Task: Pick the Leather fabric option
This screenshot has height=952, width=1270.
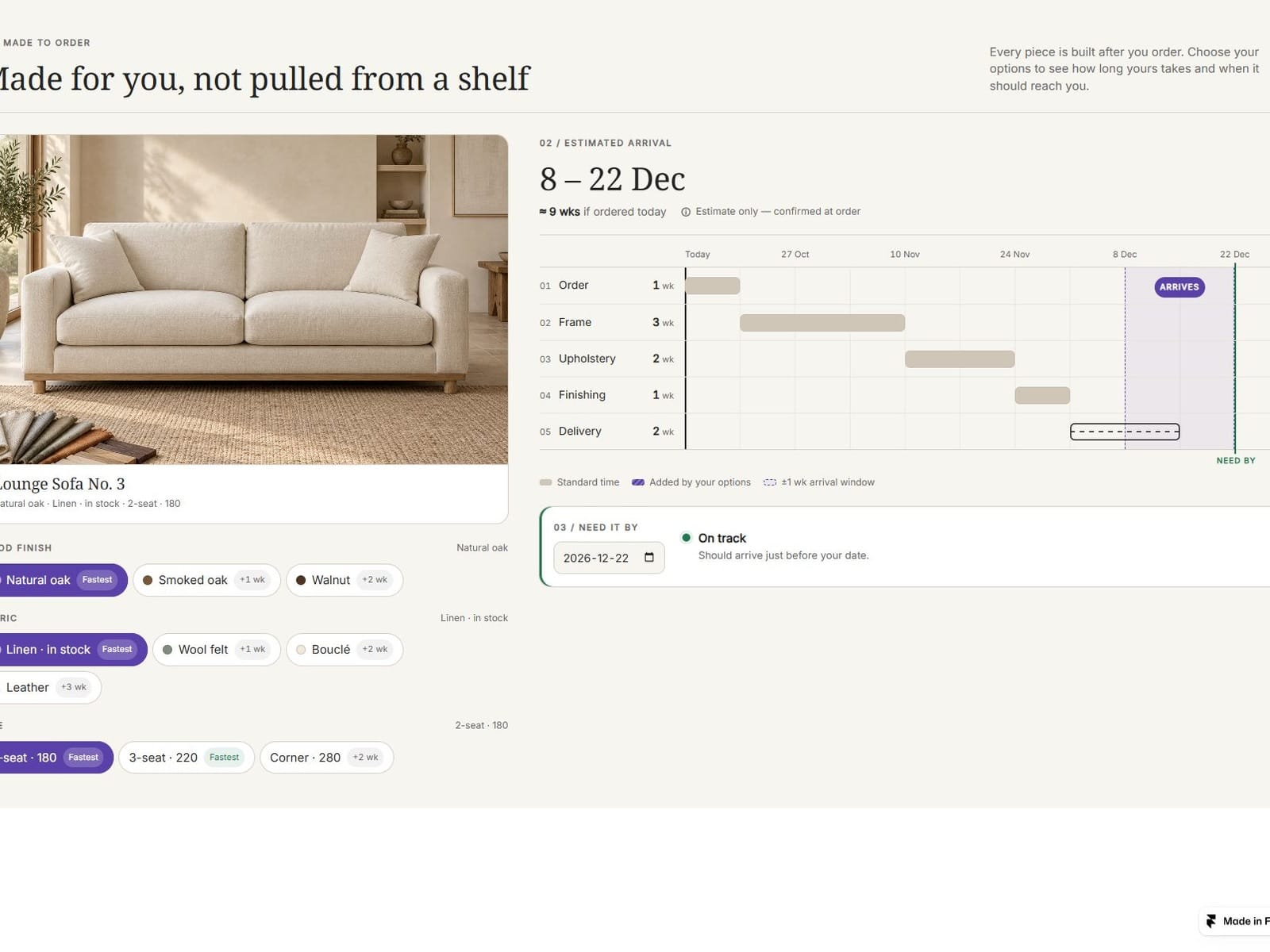Action: coord(49,687)
